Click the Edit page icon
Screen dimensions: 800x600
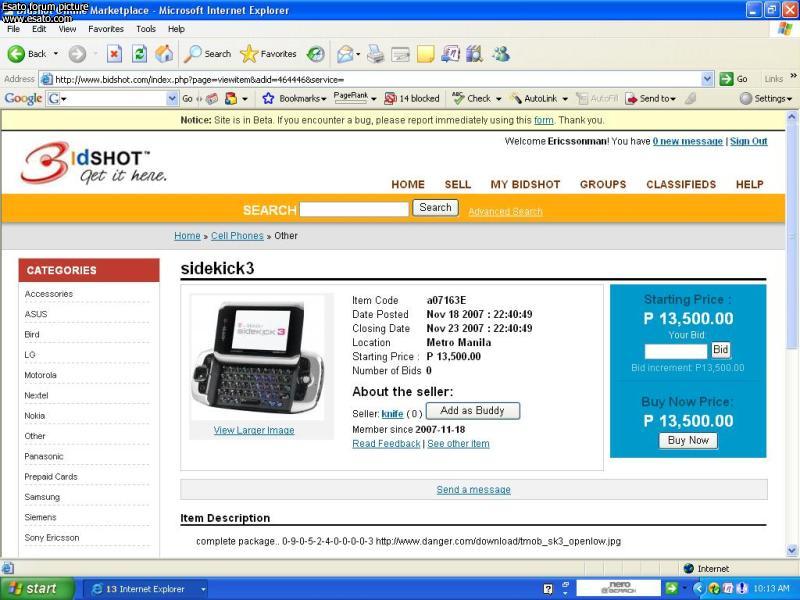coord(401,54)
